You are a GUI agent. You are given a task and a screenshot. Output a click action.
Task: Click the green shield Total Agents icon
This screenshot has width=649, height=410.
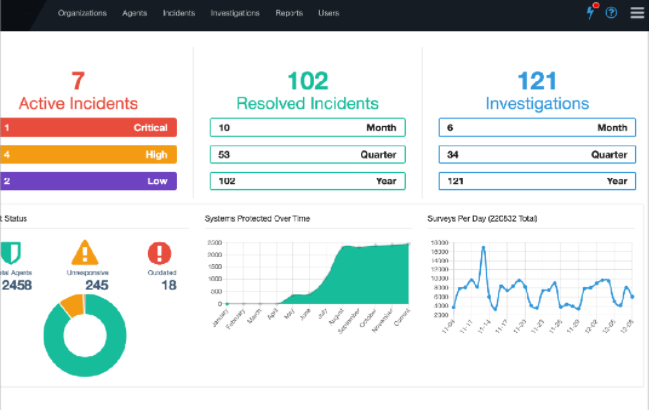click(11, 252)
